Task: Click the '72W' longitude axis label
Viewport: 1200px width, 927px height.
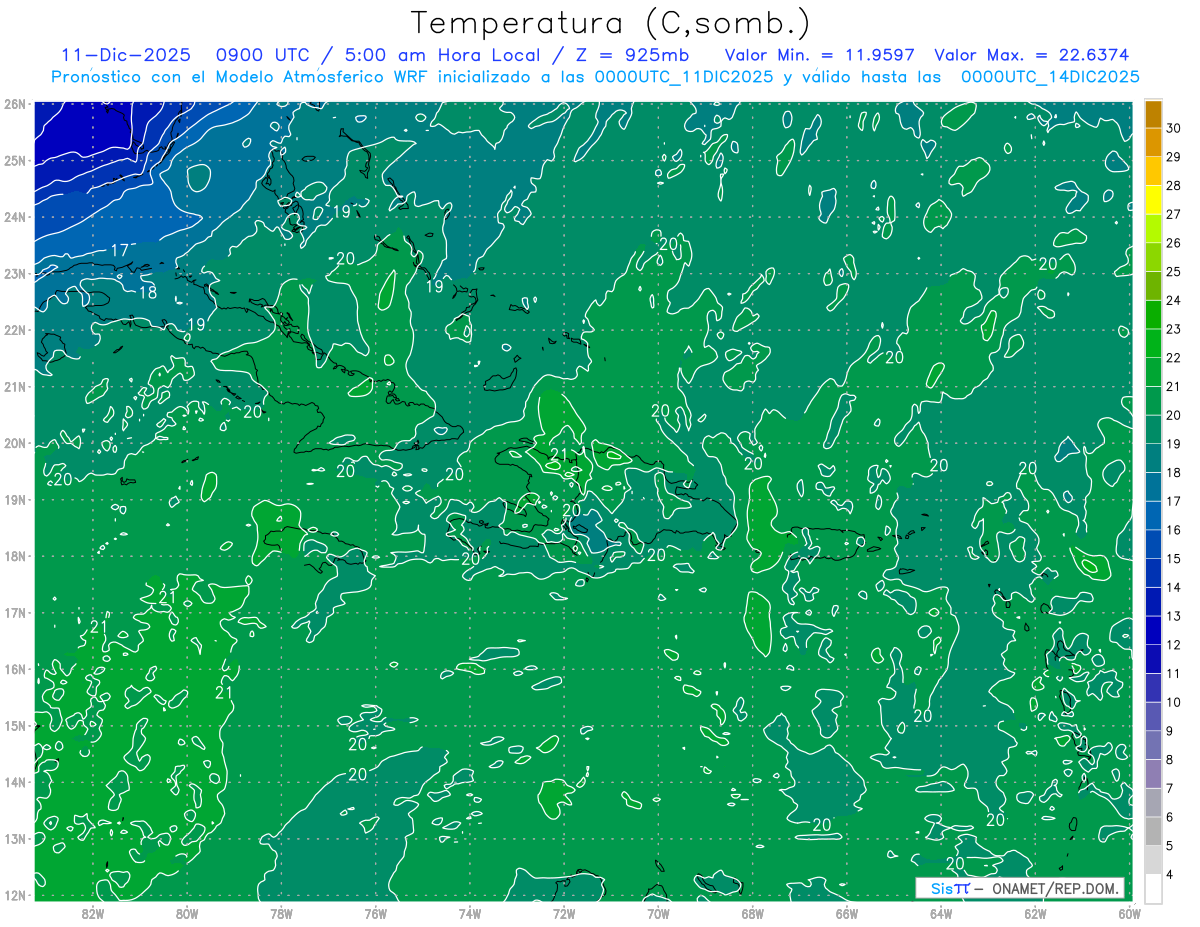Action: click(564, 913)
